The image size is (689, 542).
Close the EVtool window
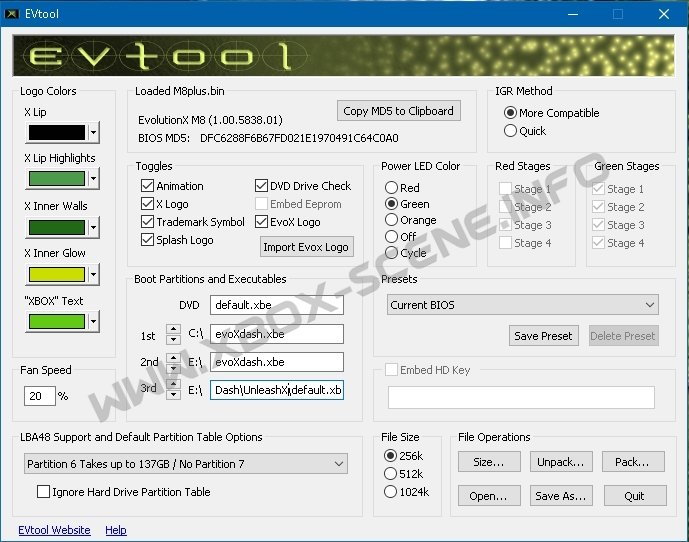point(664,14)
